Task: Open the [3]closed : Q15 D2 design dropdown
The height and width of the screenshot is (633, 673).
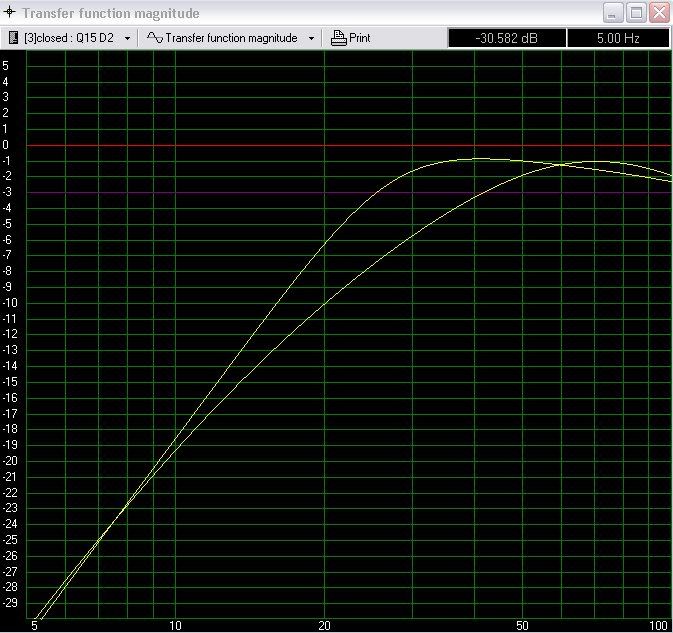Action: (70, 38)
